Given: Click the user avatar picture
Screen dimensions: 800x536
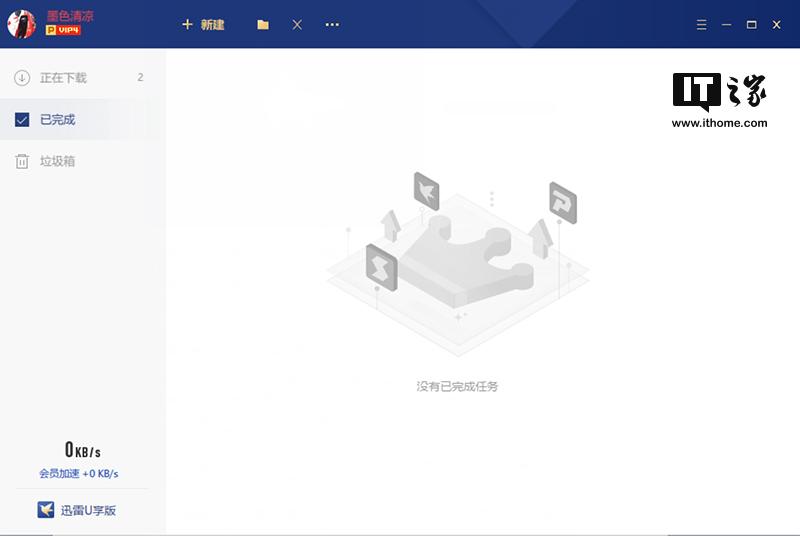Looking at the screenshot, I should tap(22, 23).
